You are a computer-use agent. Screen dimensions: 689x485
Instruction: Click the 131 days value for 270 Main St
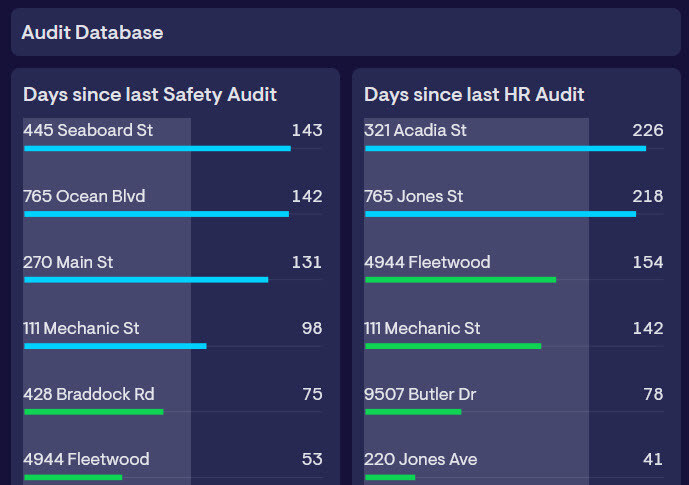pos(306,262)
